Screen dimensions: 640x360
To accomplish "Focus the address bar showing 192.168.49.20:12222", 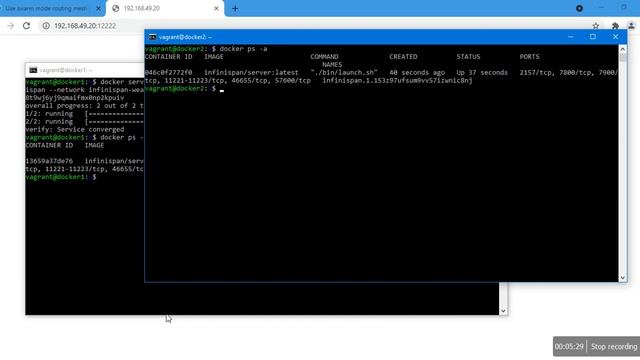I will [x=85, y=26].
